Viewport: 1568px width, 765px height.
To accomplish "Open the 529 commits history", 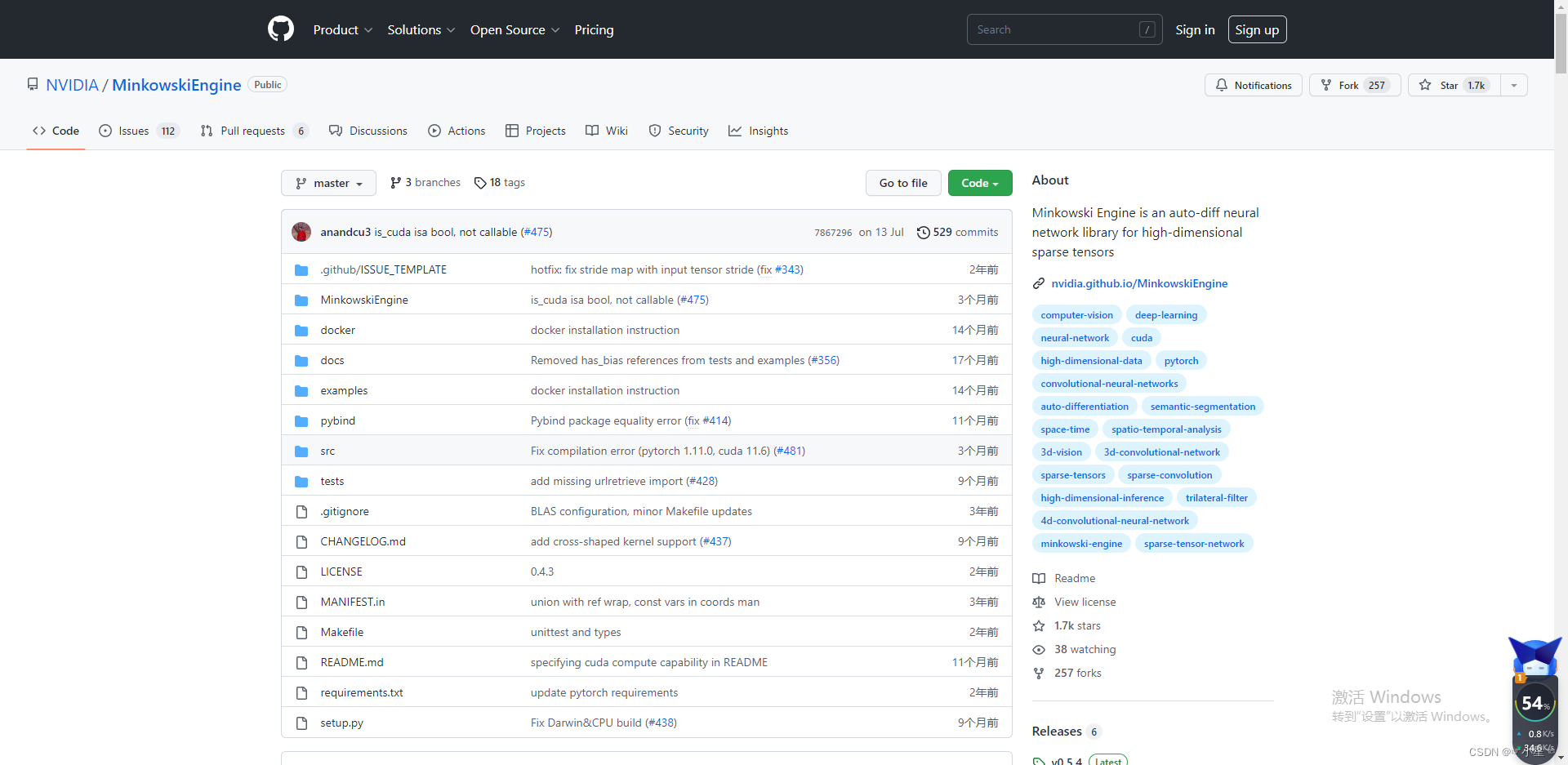I will click(957, 232).
